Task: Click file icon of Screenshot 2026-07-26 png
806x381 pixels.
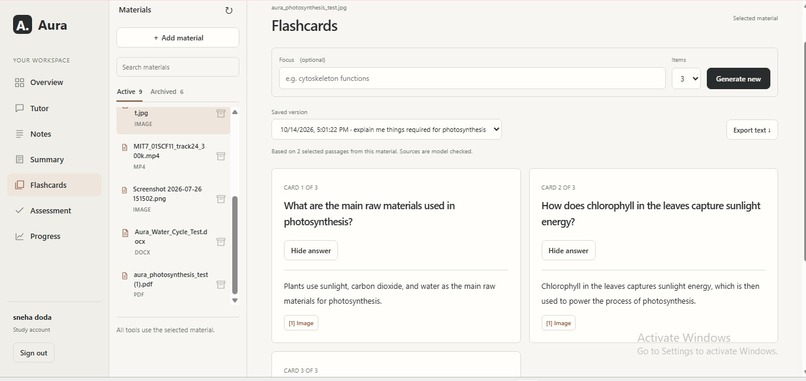Action: click(x=124, y=190)
